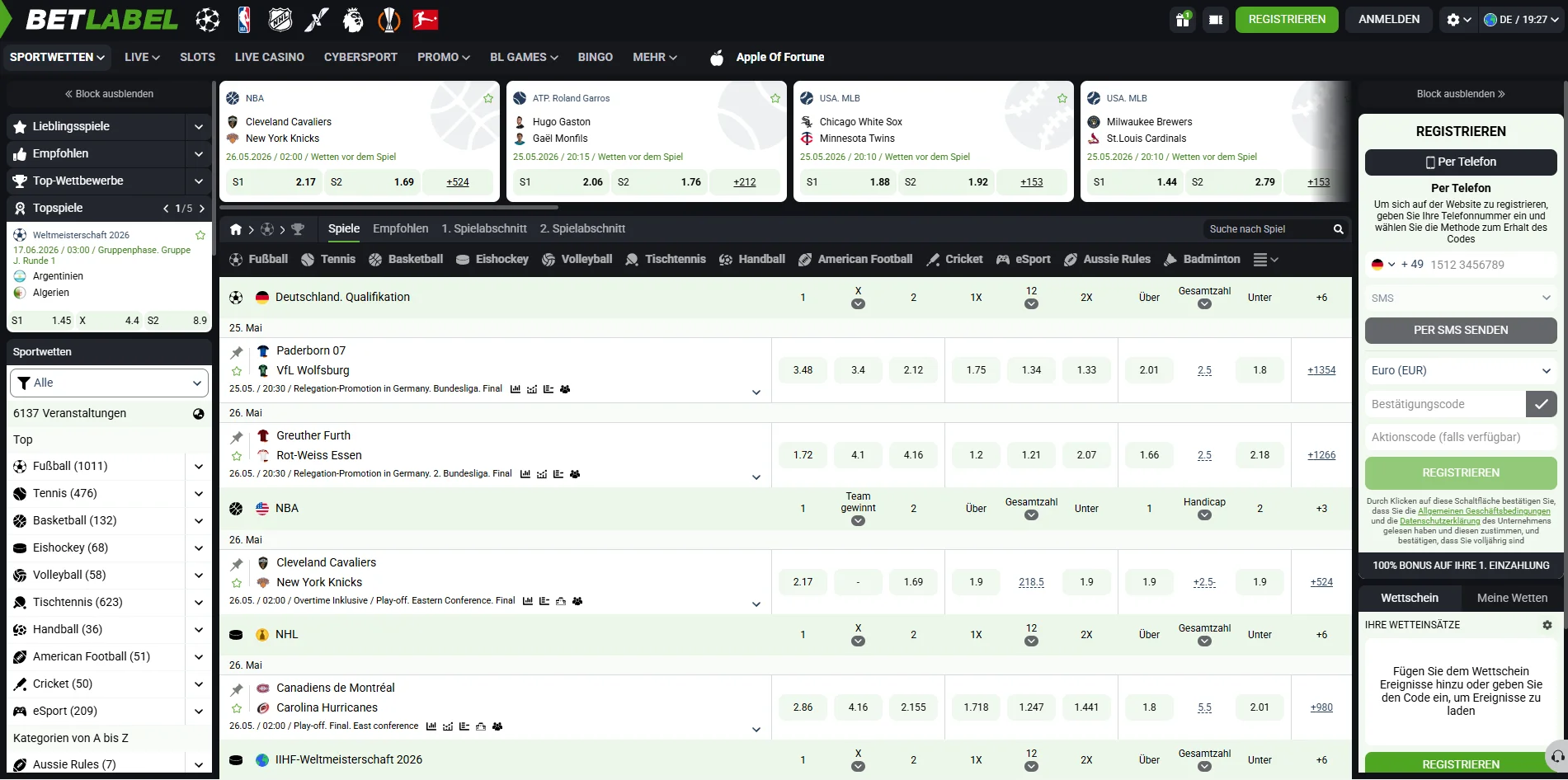Click the trophy breadcrumb icon
This screenshot has height=780, width=1568.
pos(298,229)
